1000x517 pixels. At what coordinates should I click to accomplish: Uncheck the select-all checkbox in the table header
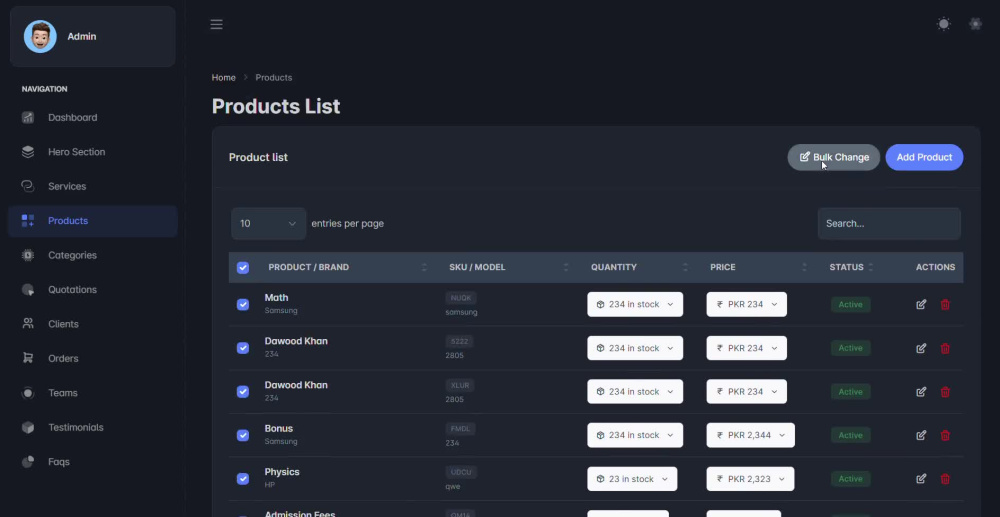243,268
